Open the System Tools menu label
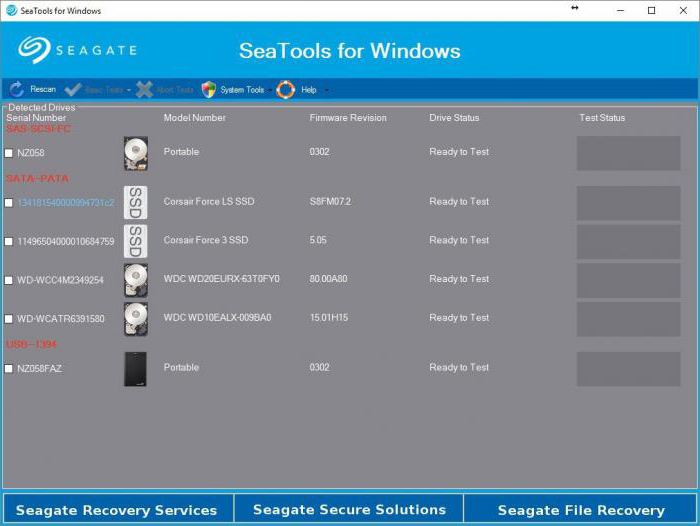700x526 pixels. tap(242, 90)
